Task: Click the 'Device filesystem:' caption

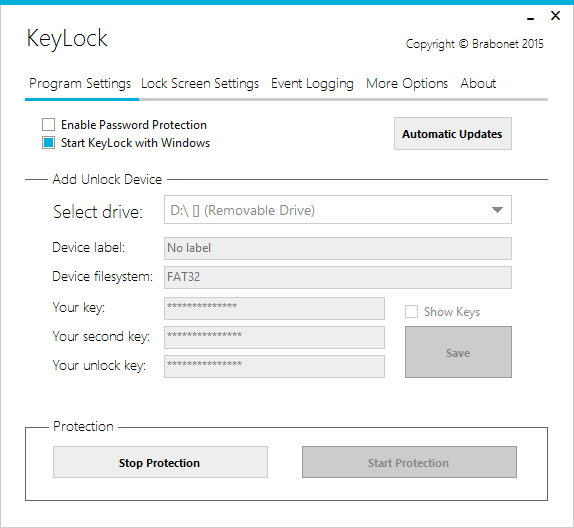Action: pos(102,276)
